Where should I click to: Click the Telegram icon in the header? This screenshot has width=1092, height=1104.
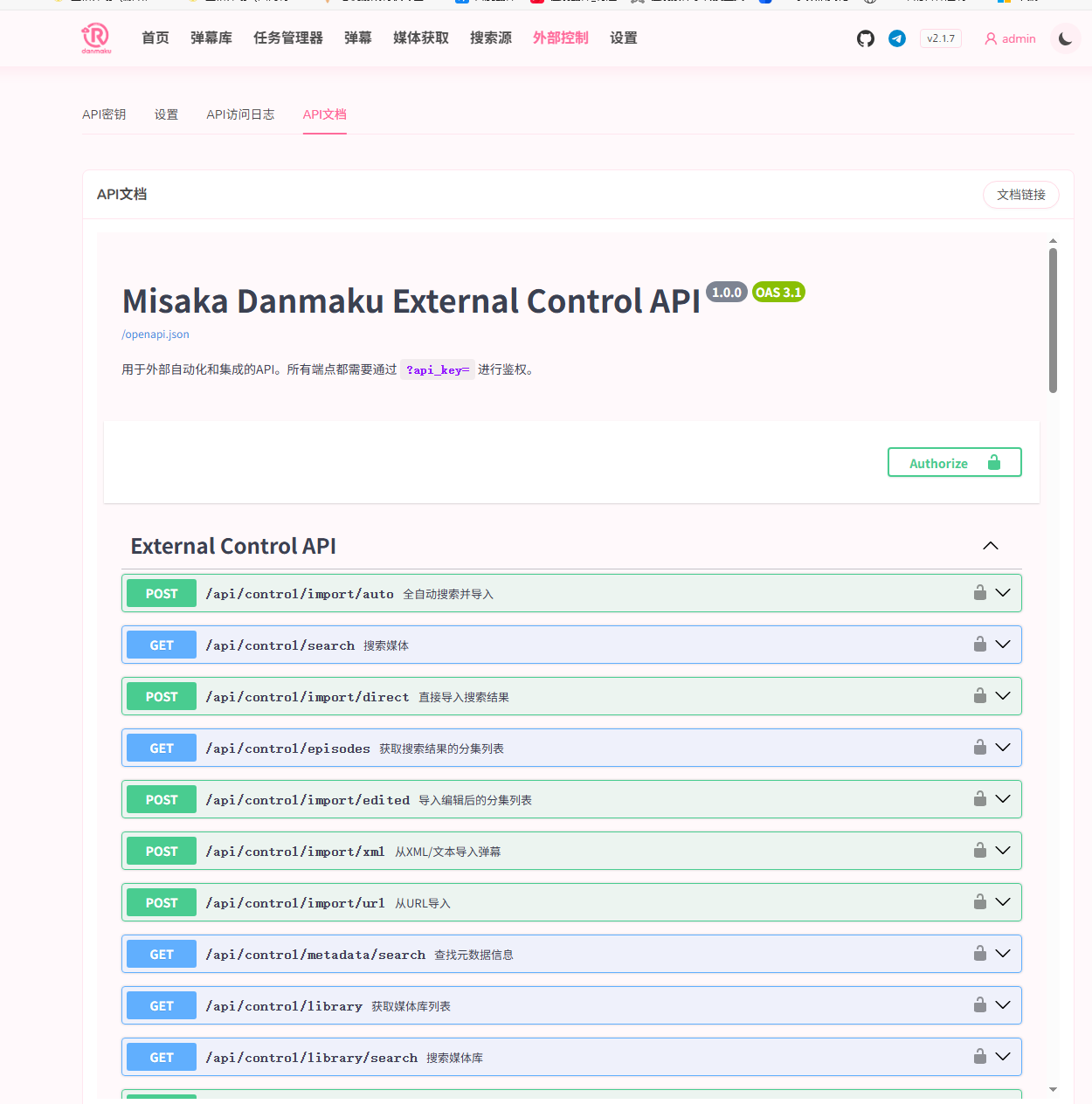tap(896, 38)
